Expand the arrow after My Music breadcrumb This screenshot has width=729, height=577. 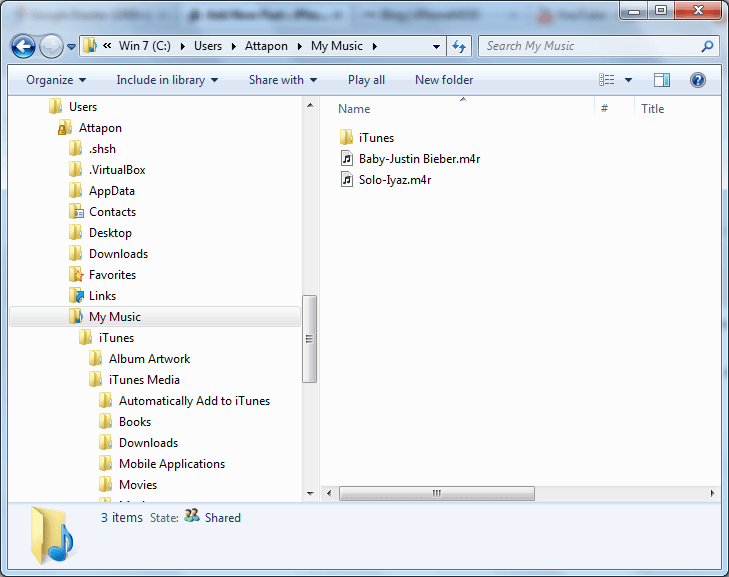pyautogui.click(x=375, y=46)
